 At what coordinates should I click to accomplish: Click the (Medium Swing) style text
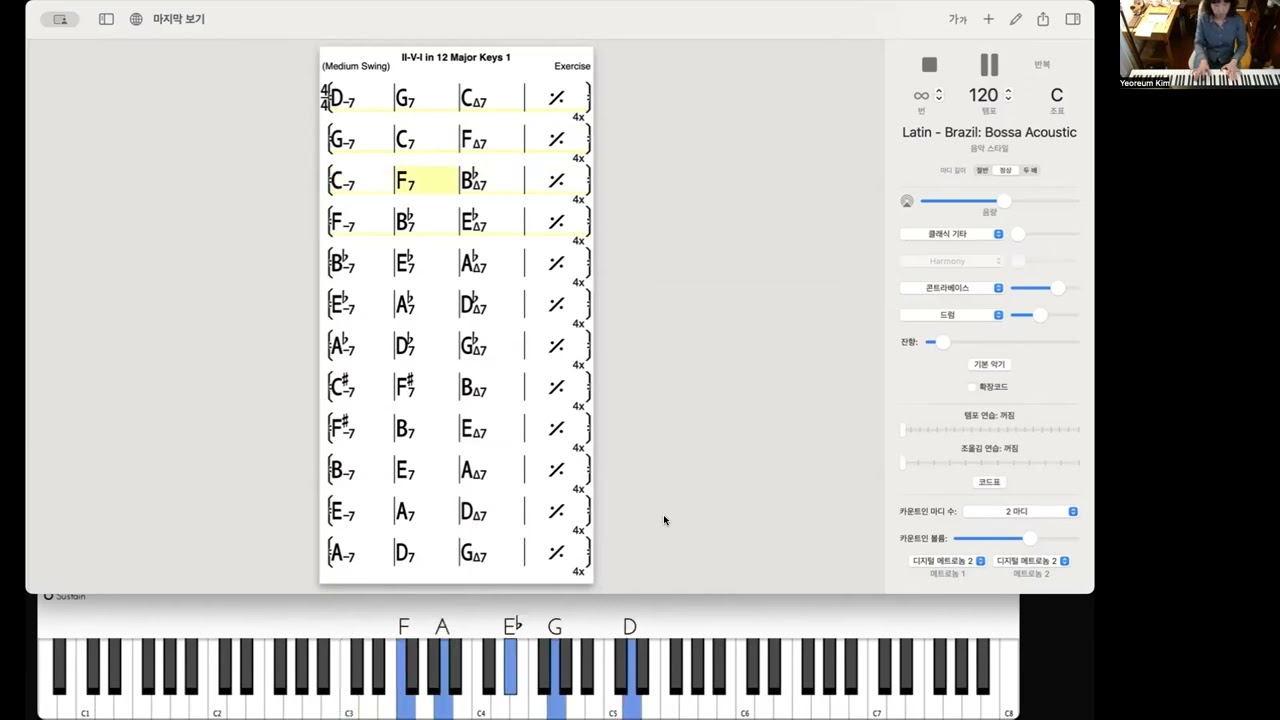click(x=356, y=66)
